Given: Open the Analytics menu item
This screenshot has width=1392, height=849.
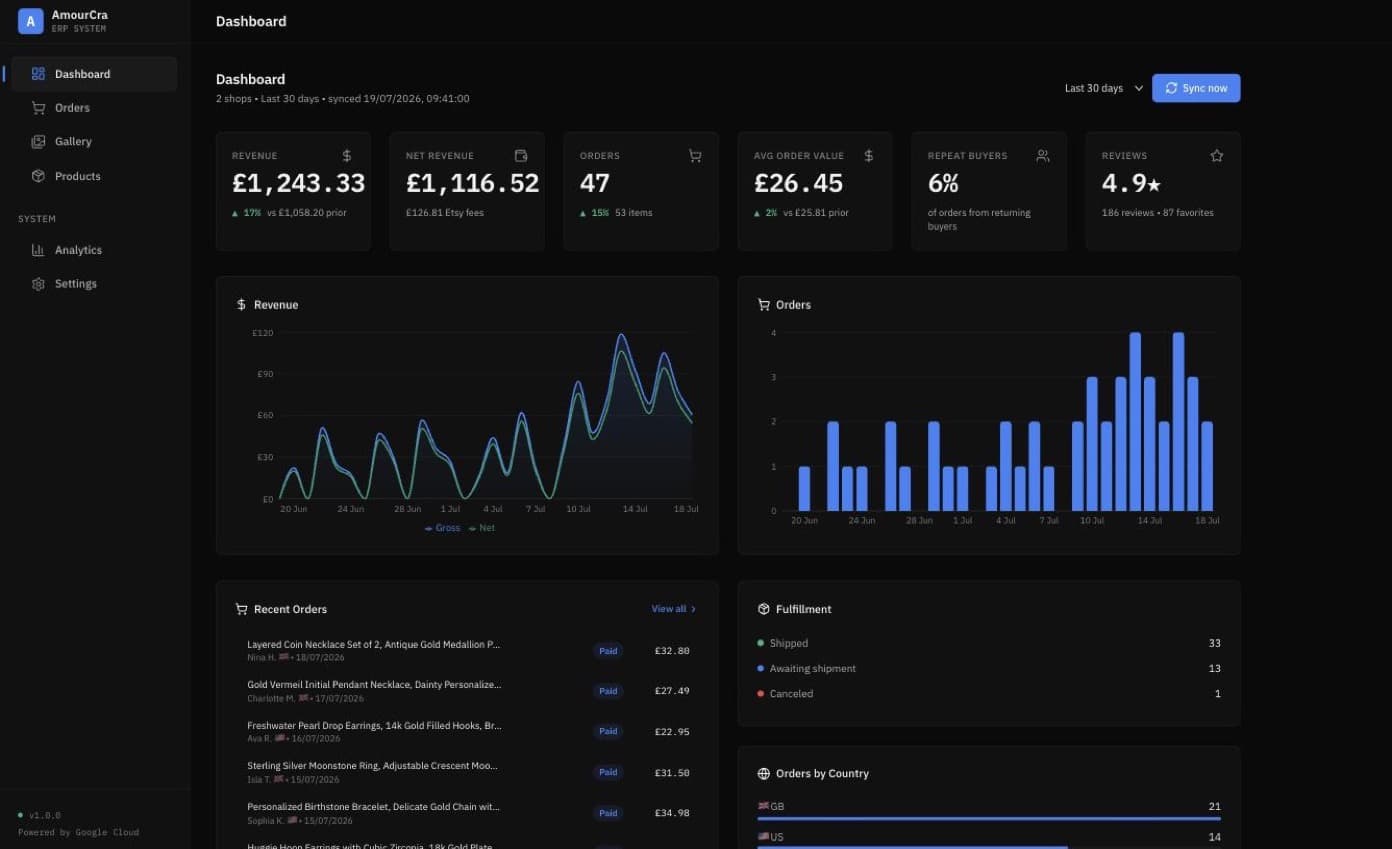Looking at the screenshot, I should click(x=94, y=250).
